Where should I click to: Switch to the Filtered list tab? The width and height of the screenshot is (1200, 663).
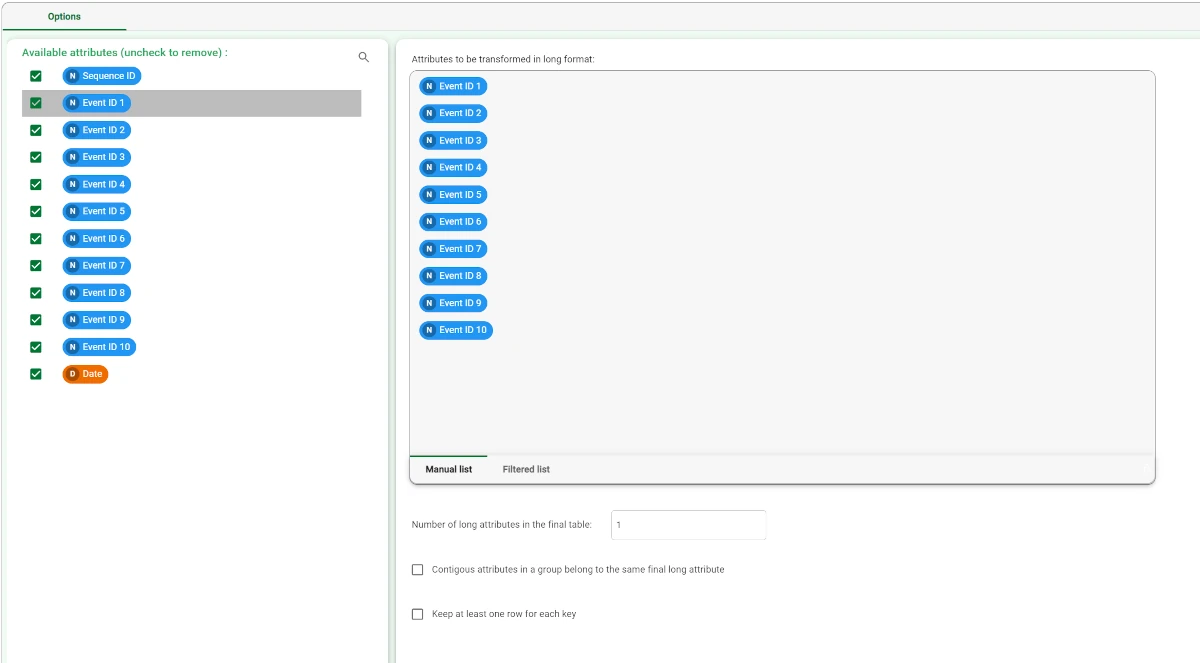526,469
